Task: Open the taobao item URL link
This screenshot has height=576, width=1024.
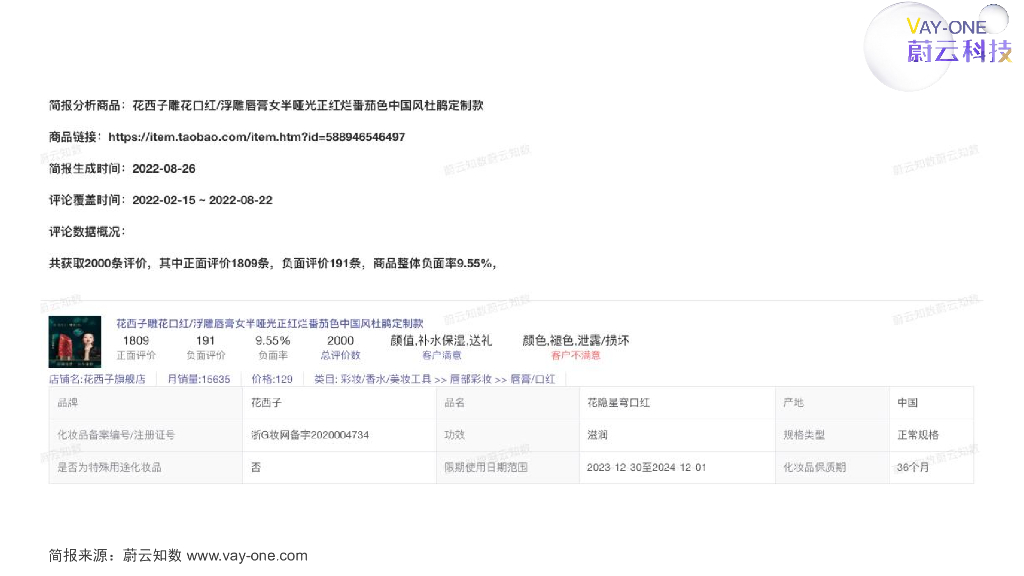Action: [257, 137]
